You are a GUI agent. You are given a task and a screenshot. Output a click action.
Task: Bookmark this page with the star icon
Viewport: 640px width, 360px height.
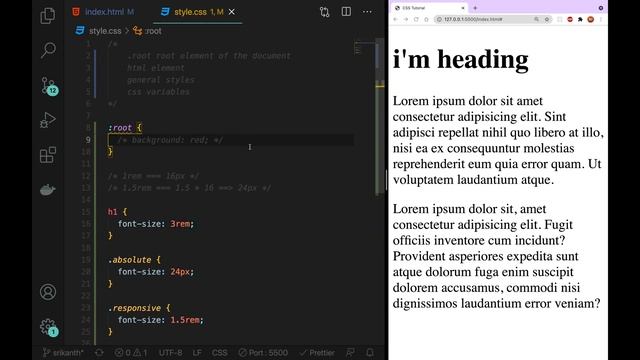click(547, 19)
